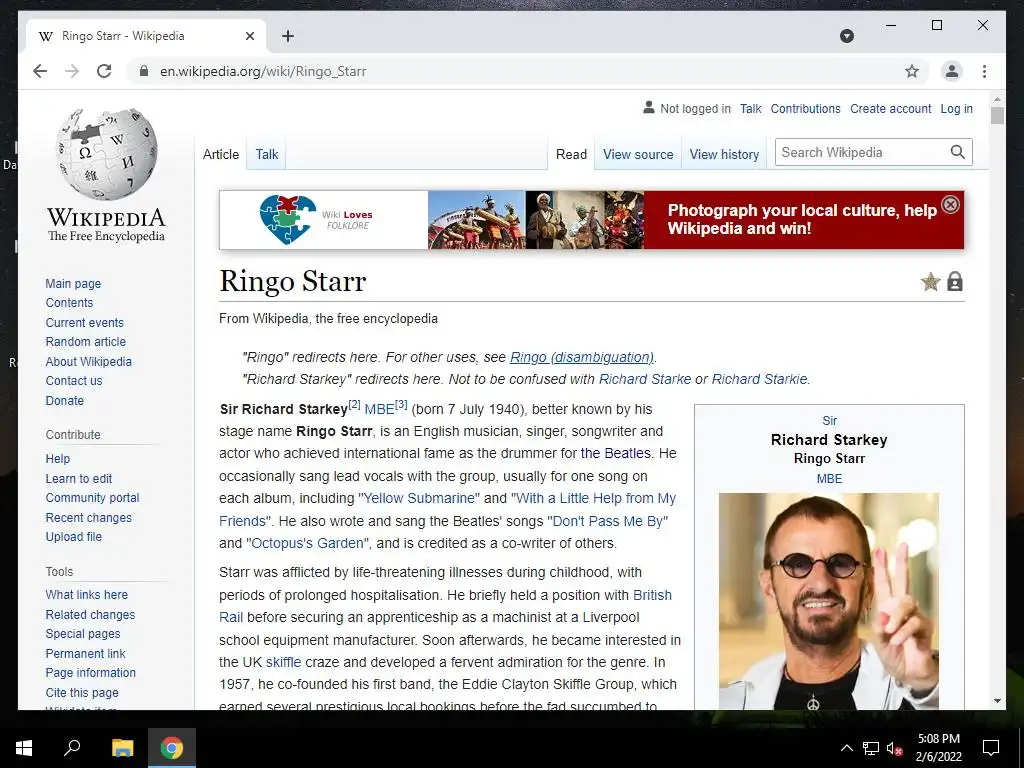Click the page protection padlock icon
Screen dimensions: 1024x768
tap(955, 282)
